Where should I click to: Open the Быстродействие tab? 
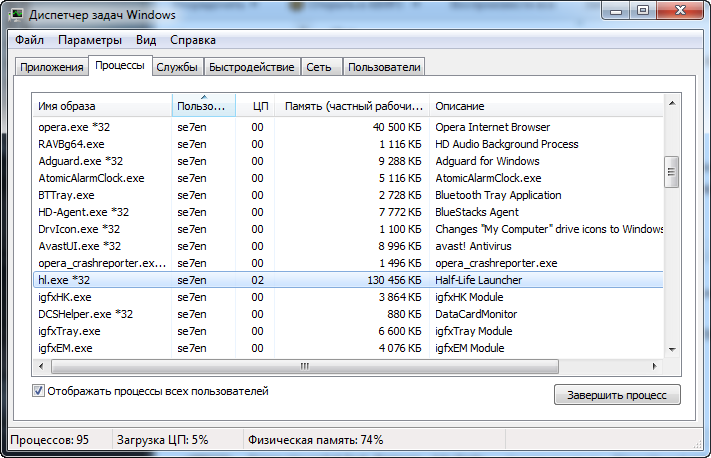pyautogui.click(x=252, y=67)
